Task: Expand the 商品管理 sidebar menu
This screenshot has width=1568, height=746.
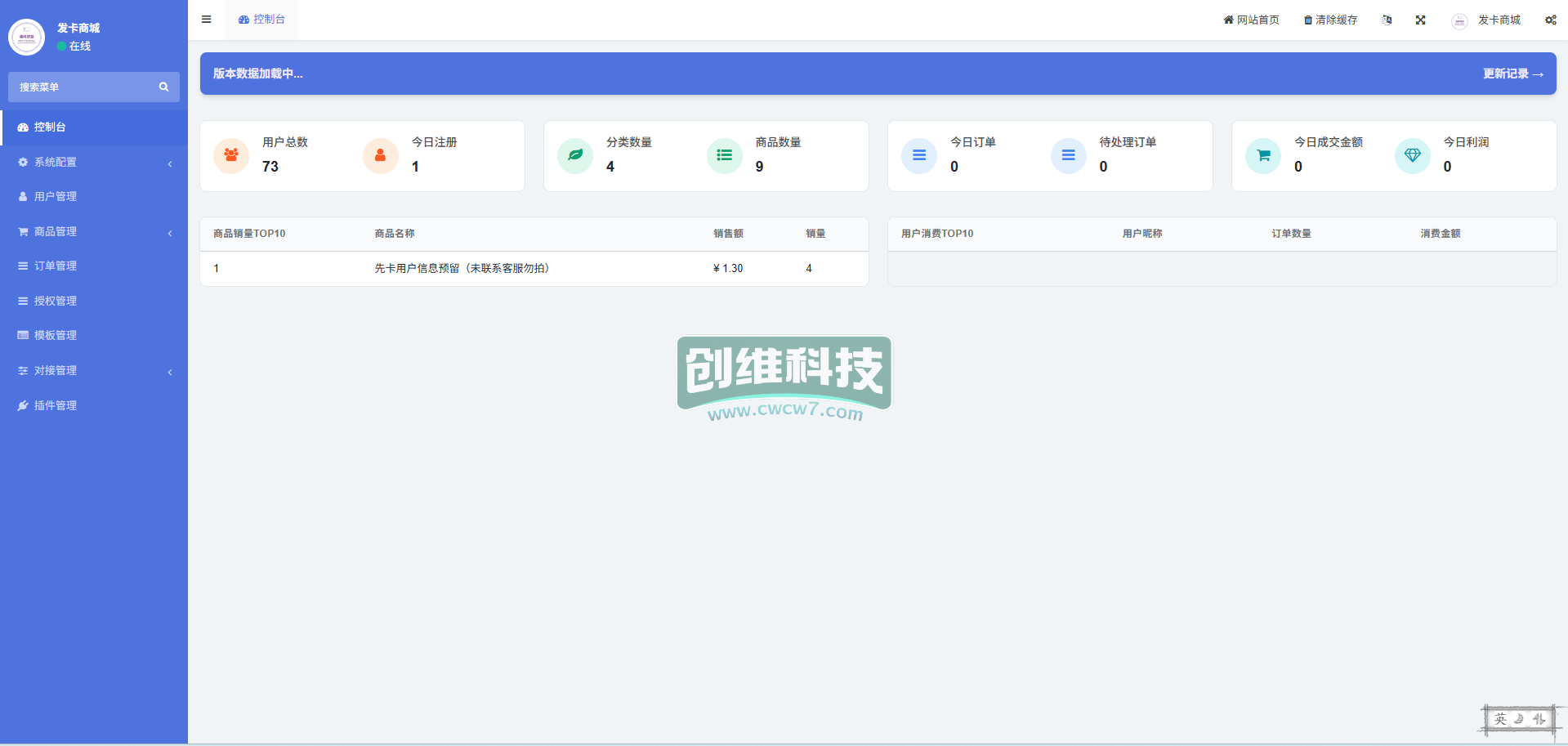Action: 94,231
